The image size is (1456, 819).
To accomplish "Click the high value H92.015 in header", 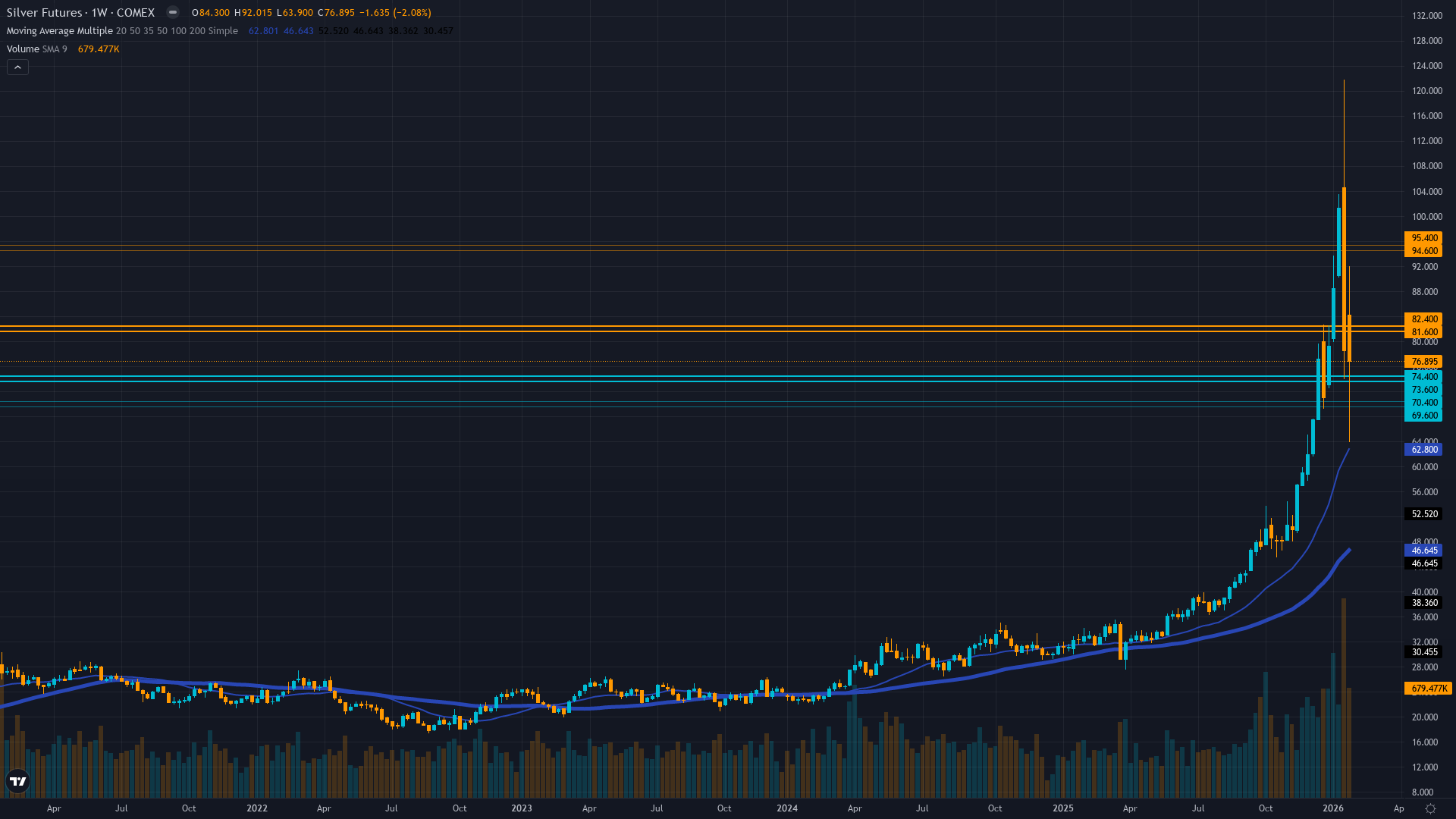I will (253, 13).
